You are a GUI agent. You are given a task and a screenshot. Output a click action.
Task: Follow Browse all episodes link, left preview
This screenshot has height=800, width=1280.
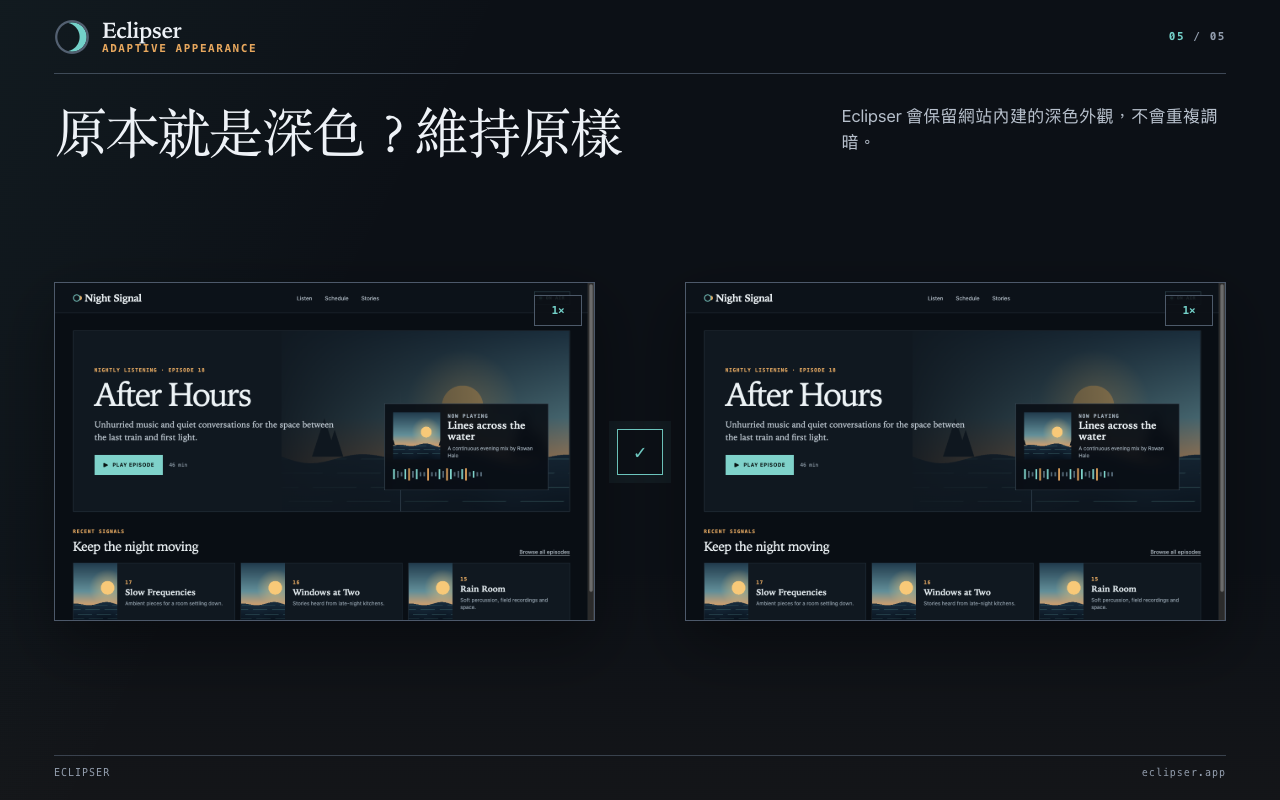pyautogui.click(x=544, y=552)
